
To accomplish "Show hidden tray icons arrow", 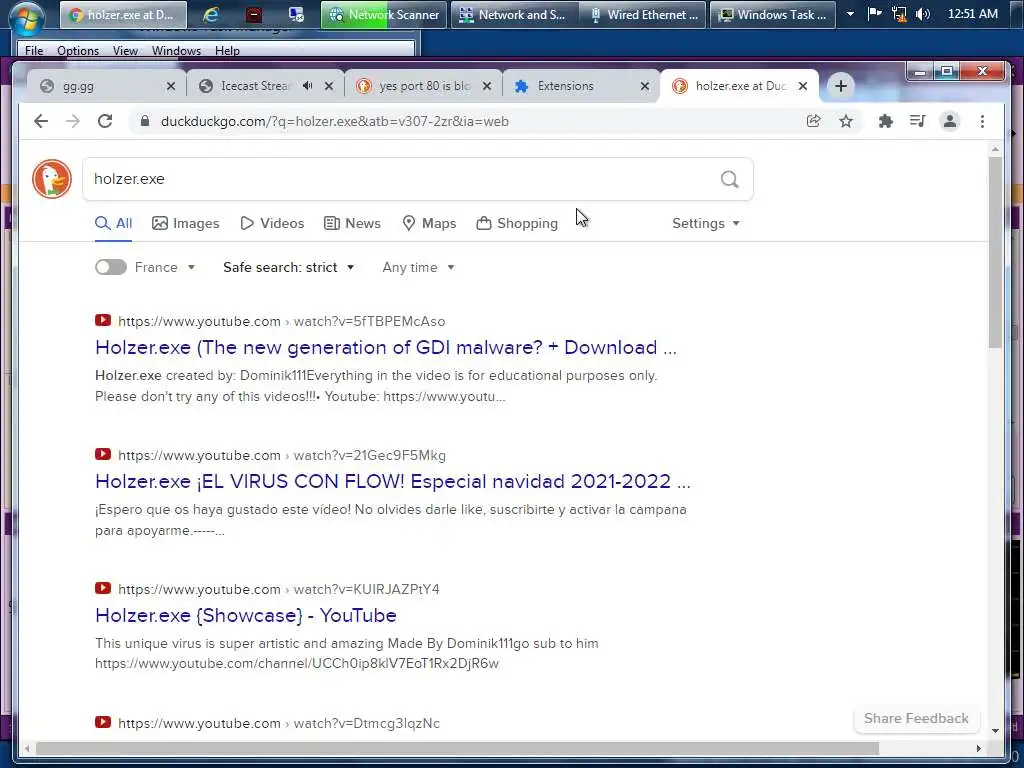I will coord(850,14).
